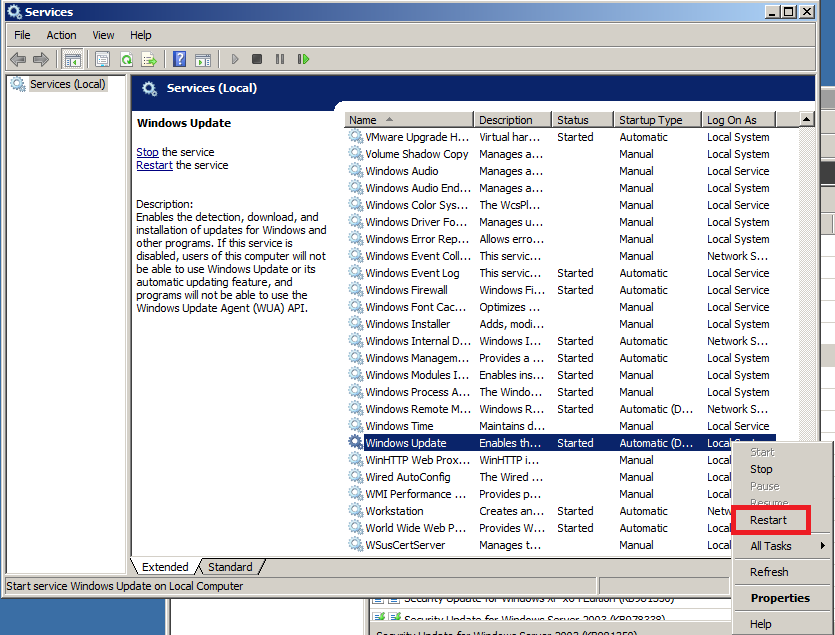
Task: Select WinHTTP Web Prox... service
Action: (x=539, y=460)
